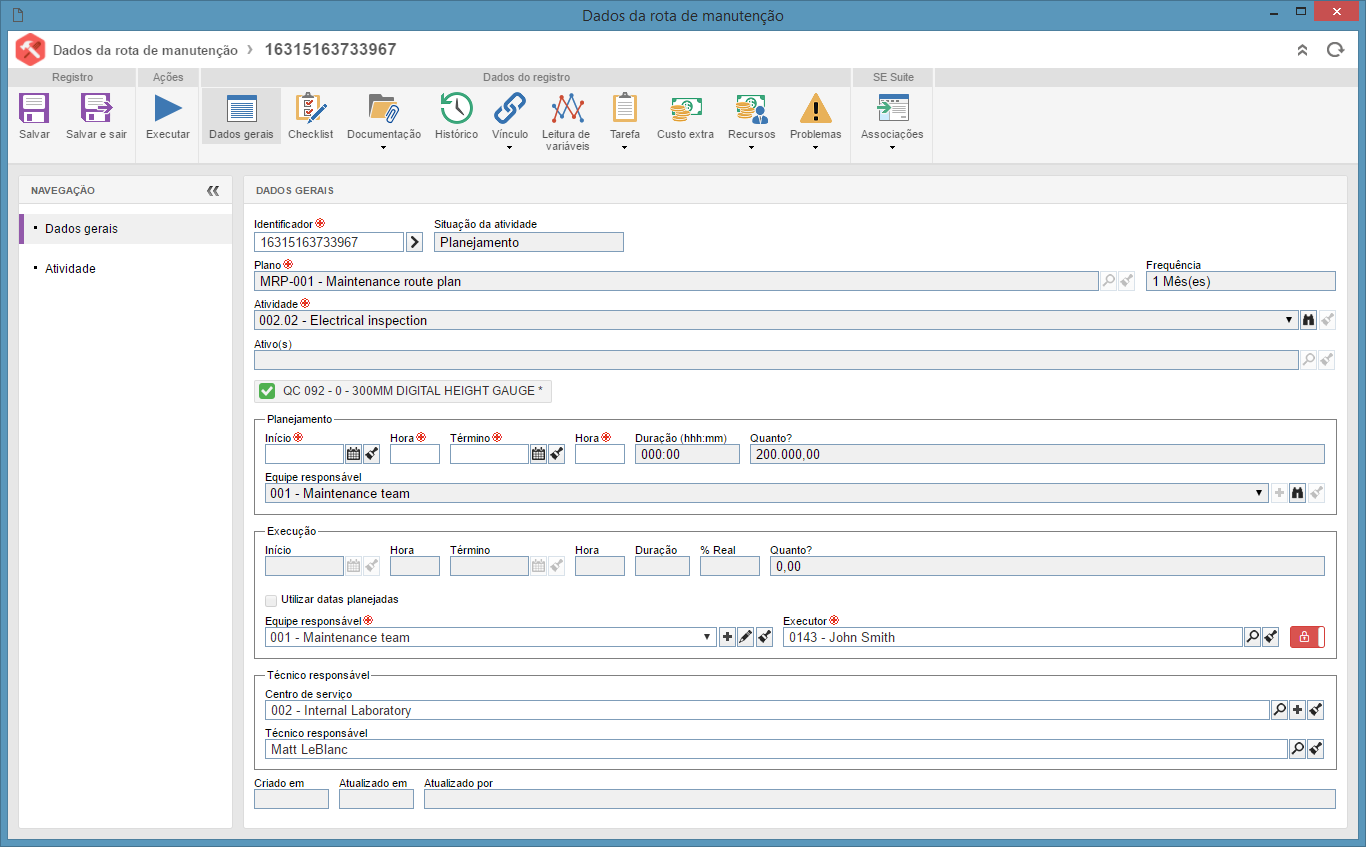Click the Planejamento Início date field
Viewport: 1366px width, 847px height.
coord(304,454)
